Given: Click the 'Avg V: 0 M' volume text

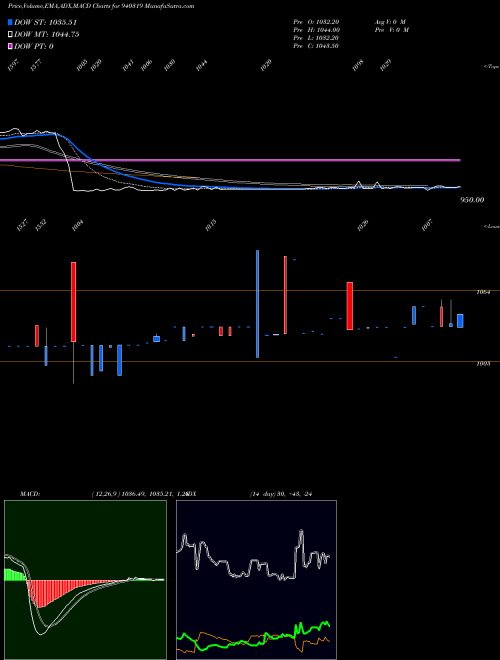Looking at the screenshot, I should tap(390, 22).
